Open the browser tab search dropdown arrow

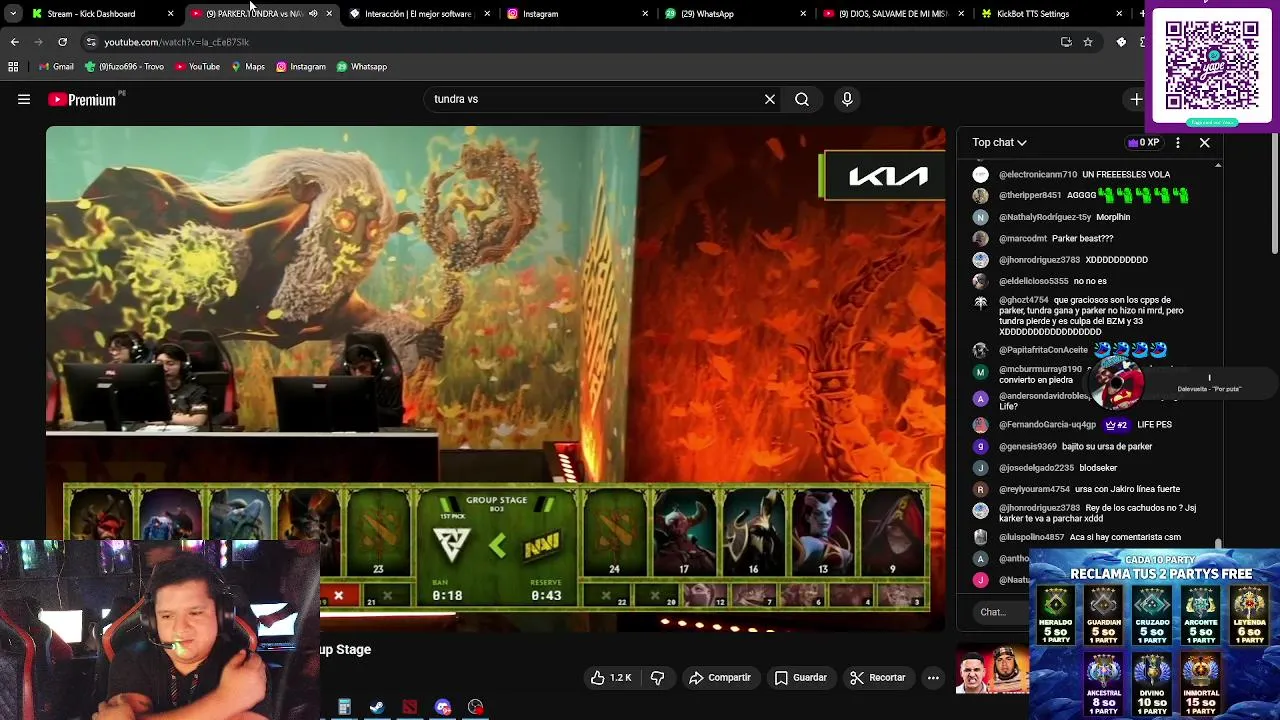tap(13, 14)
